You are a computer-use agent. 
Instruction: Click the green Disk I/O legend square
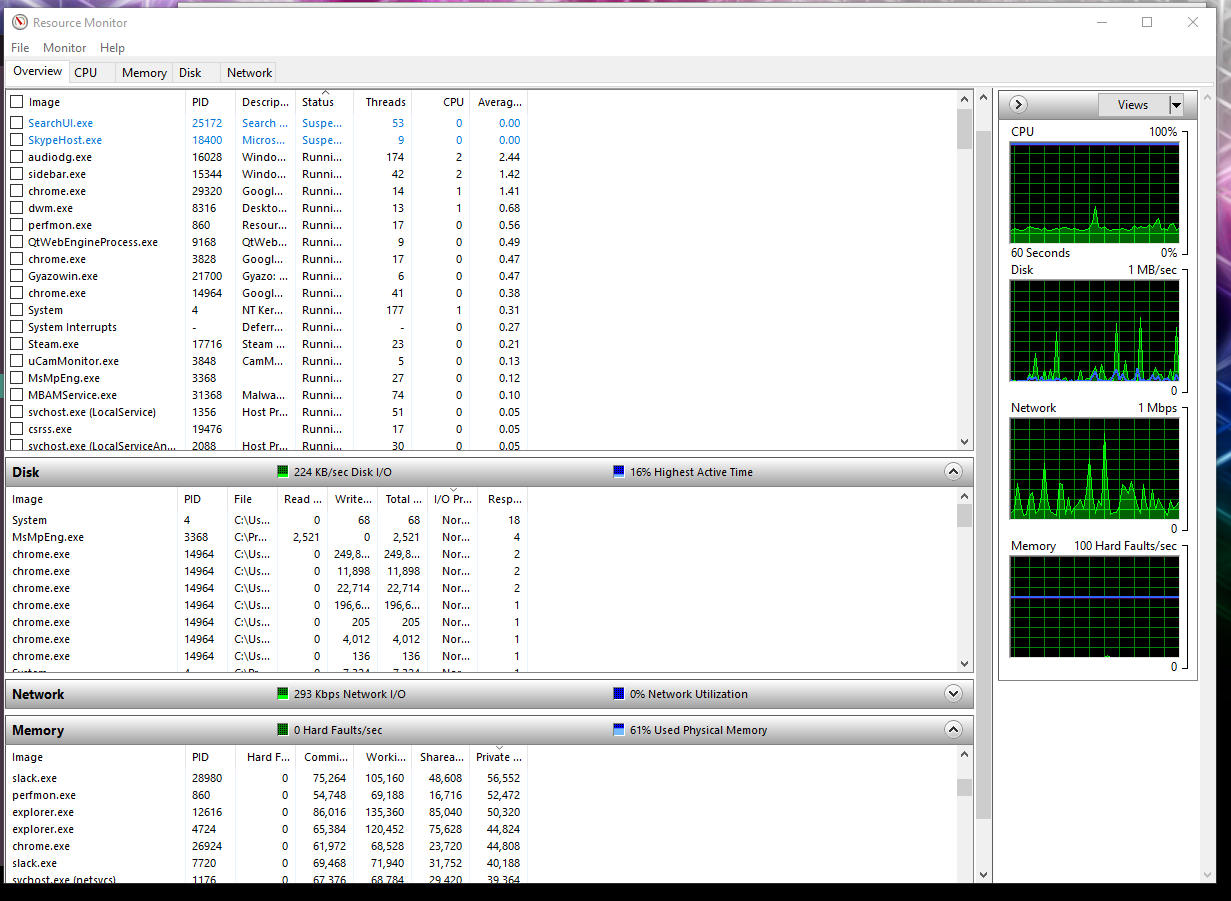(282, 472)
